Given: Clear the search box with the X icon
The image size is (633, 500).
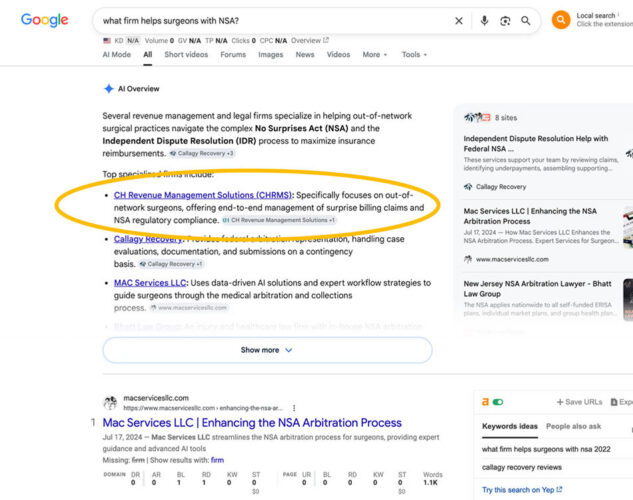Looking at the screenshot, I should (x=459, y=21).
